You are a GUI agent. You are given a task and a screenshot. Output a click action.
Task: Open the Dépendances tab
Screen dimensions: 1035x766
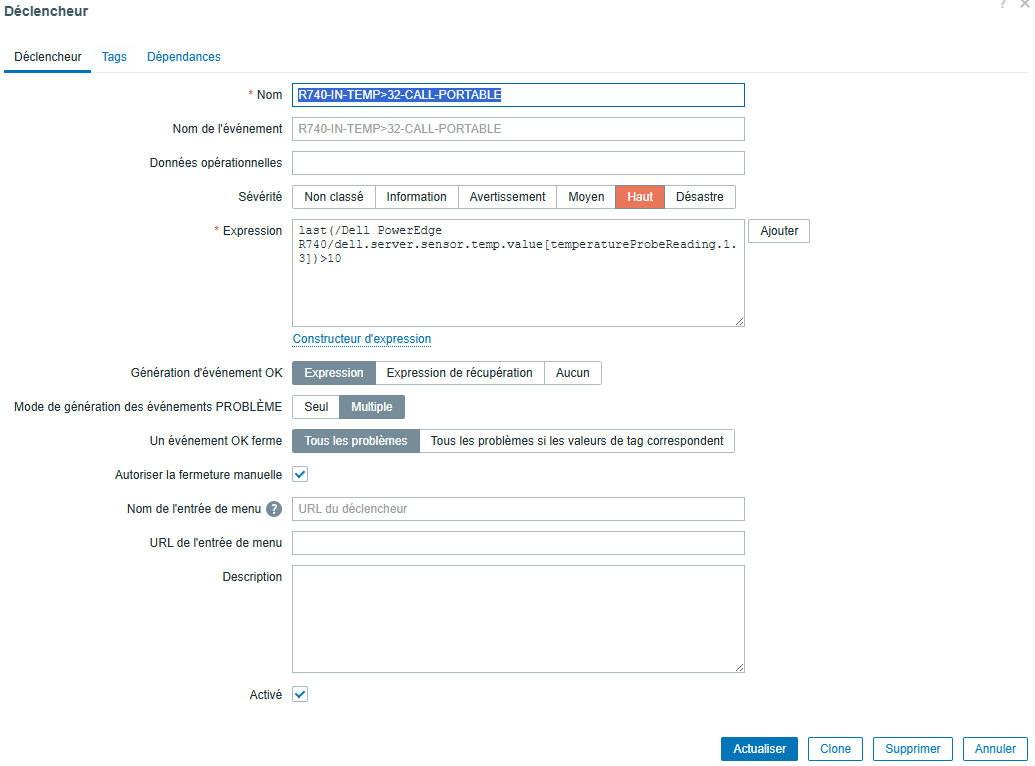point(184,57)
